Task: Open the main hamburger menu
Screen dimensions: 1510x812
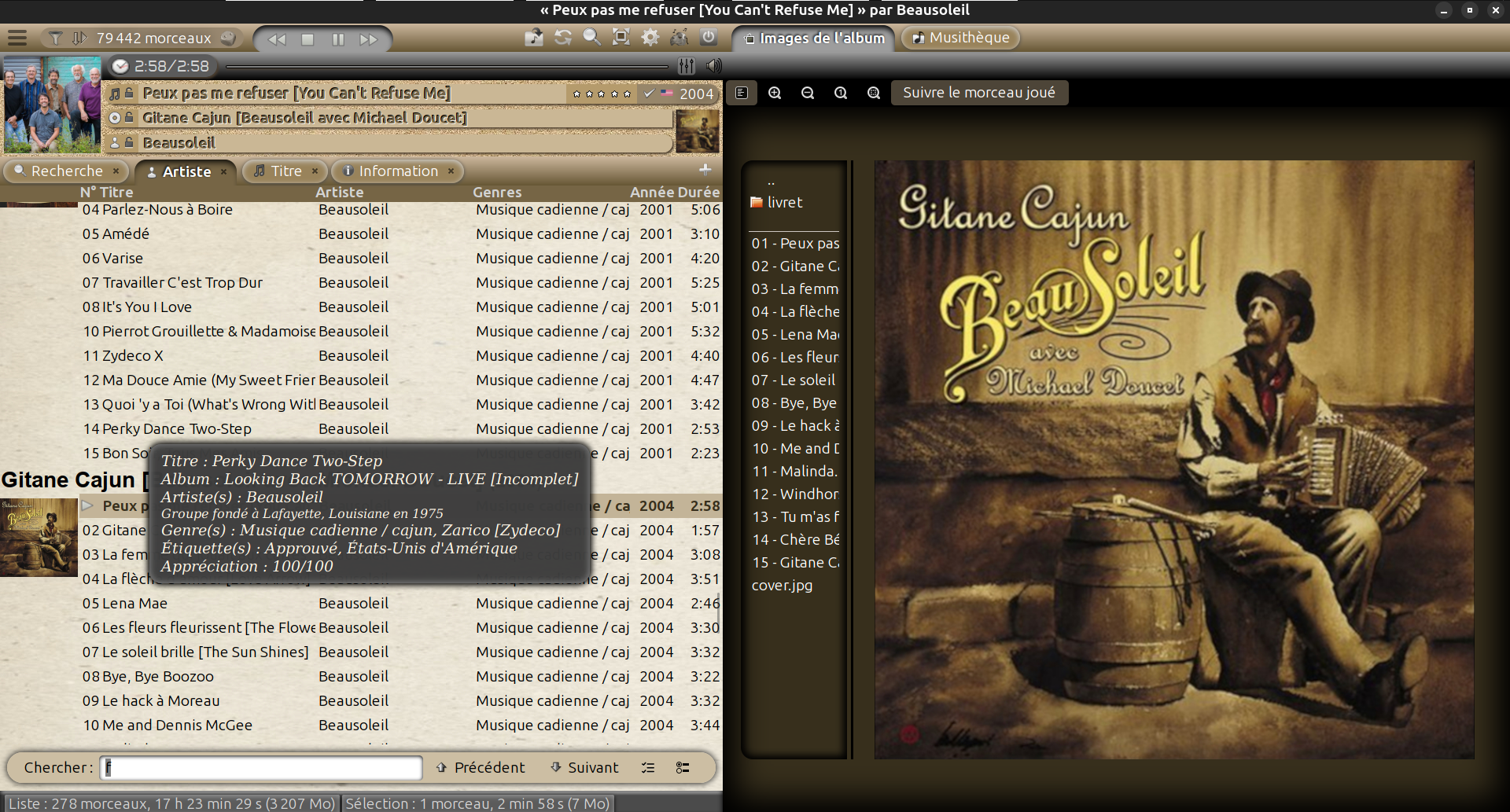Action: coord(17,38)
